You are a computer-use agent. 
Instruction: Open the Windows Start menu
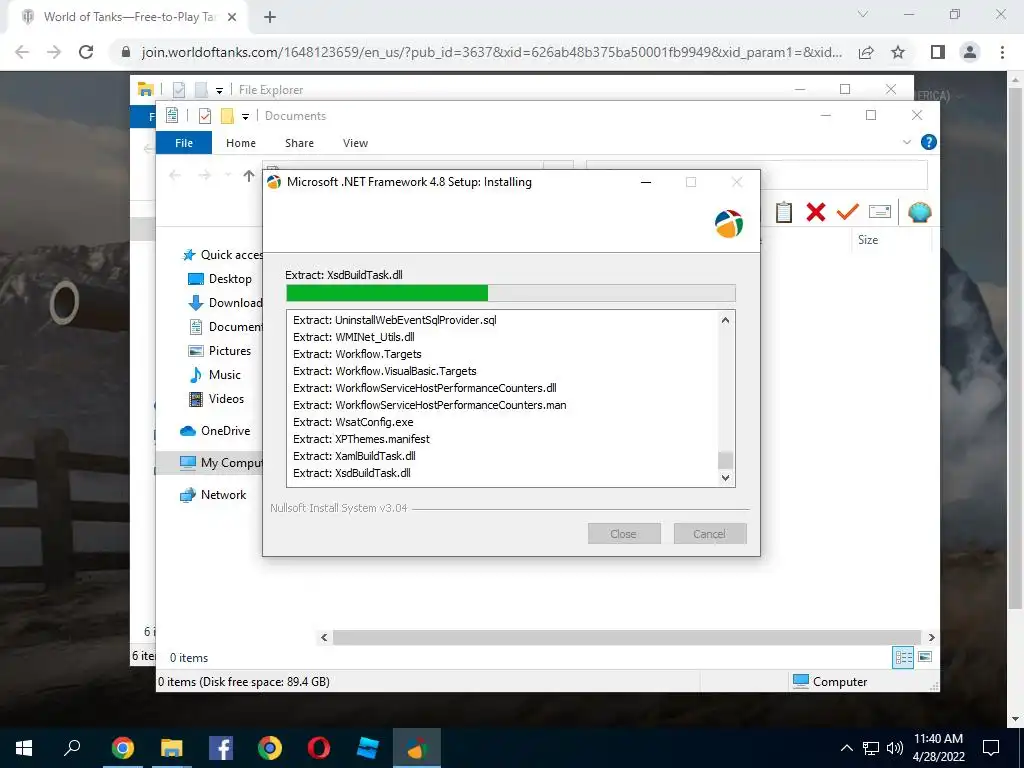pyautogui.click(x=24, y=748)
